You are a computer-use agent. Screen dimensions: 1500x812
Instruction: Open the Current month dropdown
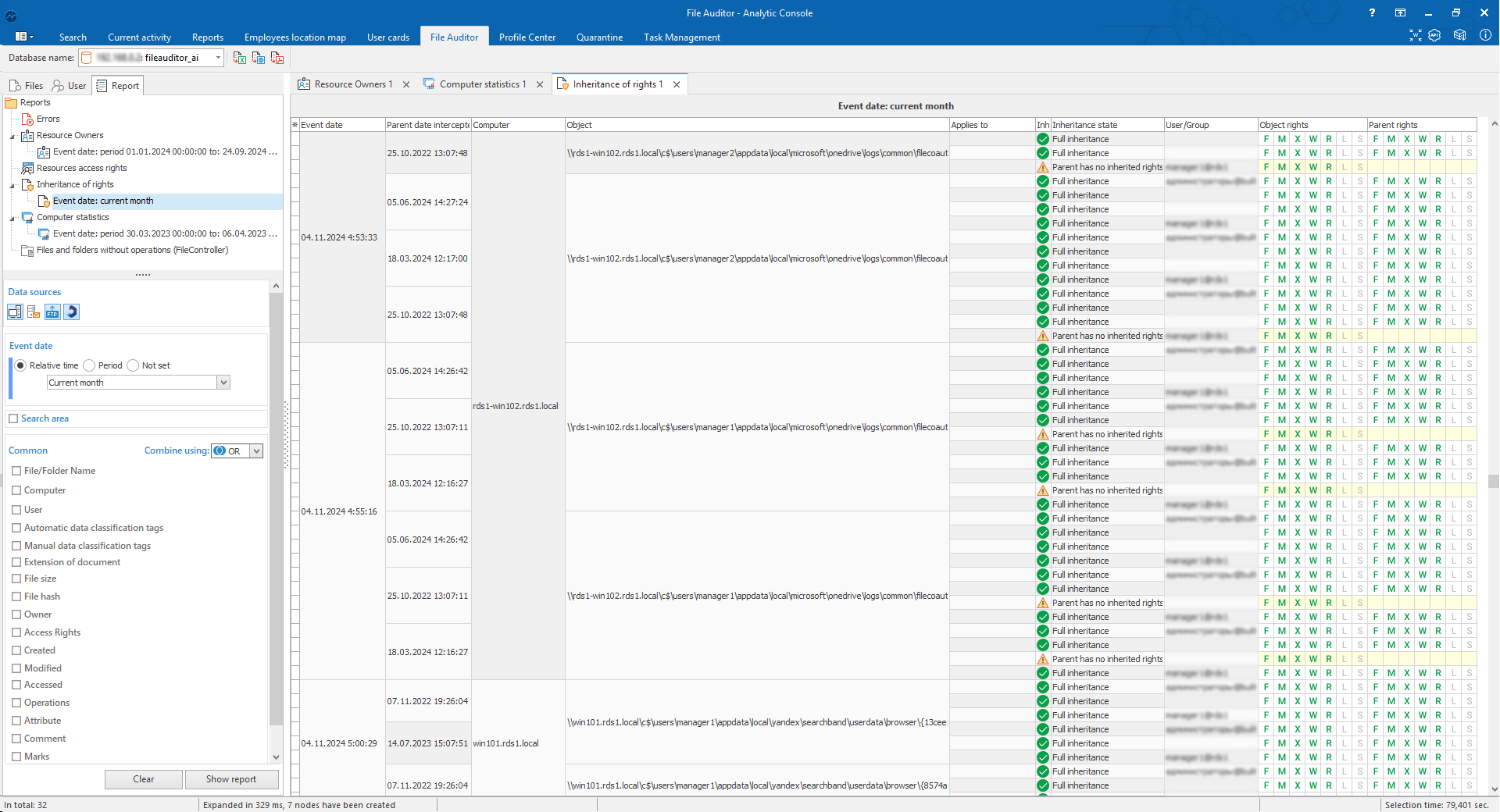coord(223,383)
